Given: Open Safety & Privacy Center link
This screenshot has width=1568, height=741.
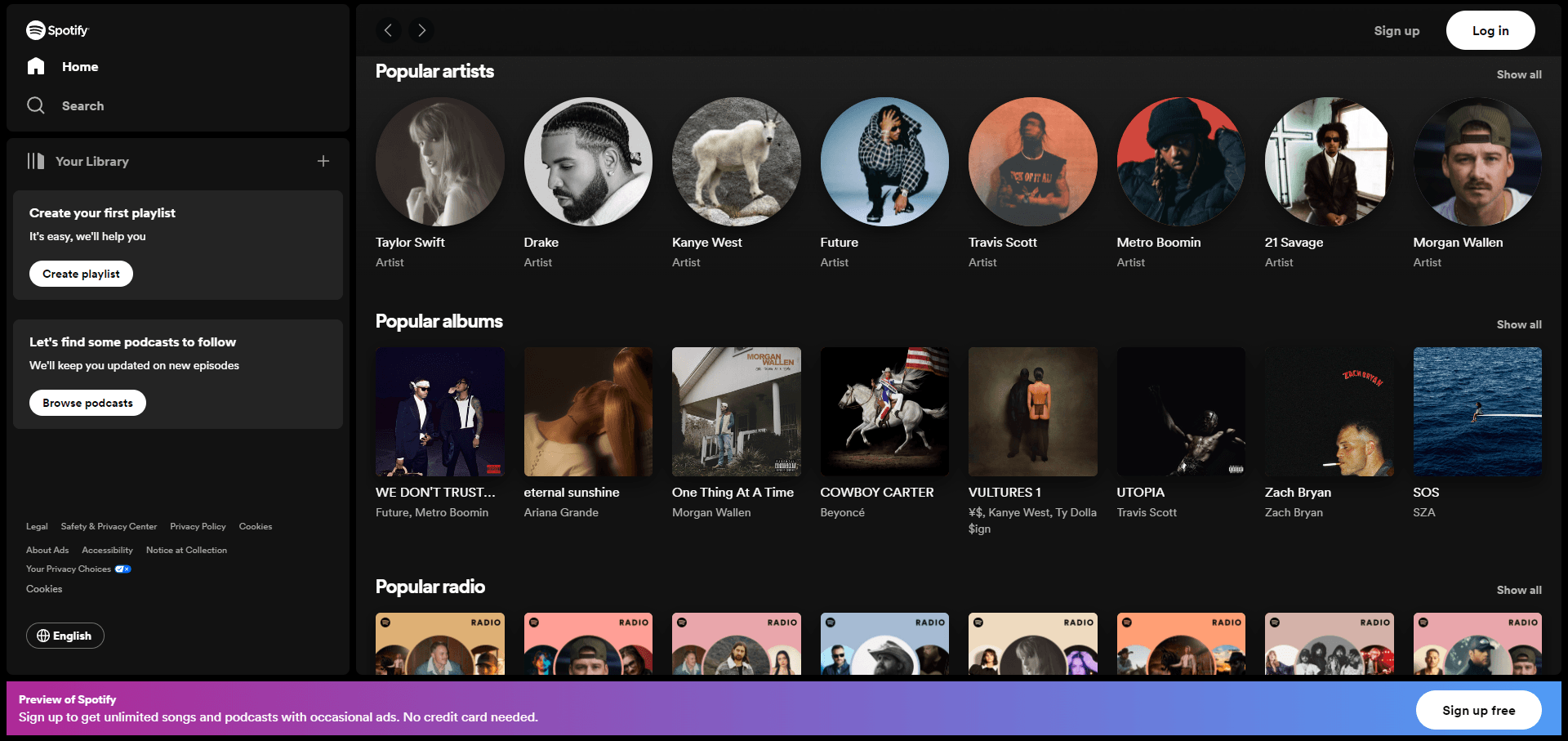Looking at the screenshot, I should point(109,526).
